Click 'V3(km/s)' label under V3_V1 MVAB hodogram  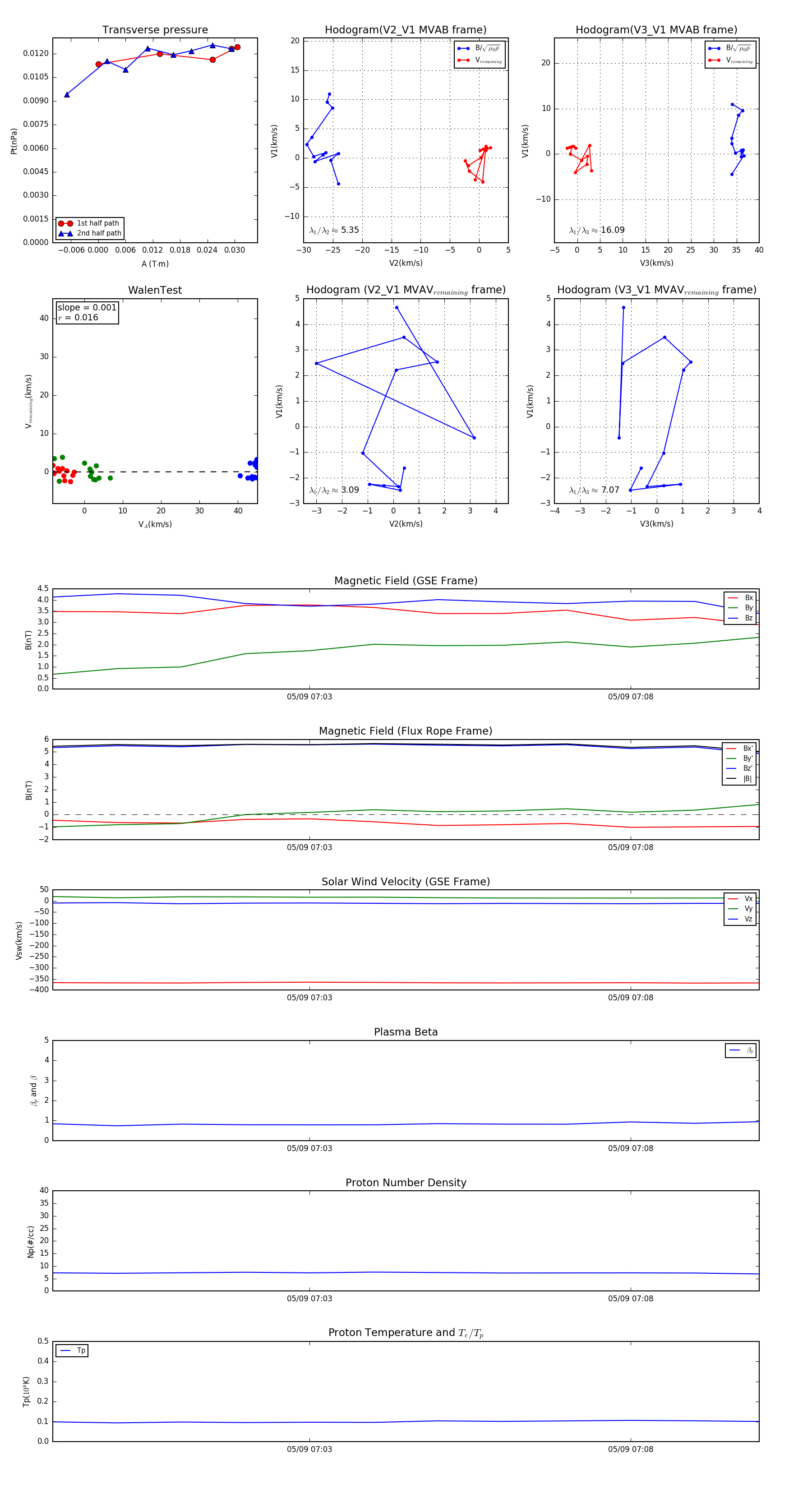tap(656, 264)
